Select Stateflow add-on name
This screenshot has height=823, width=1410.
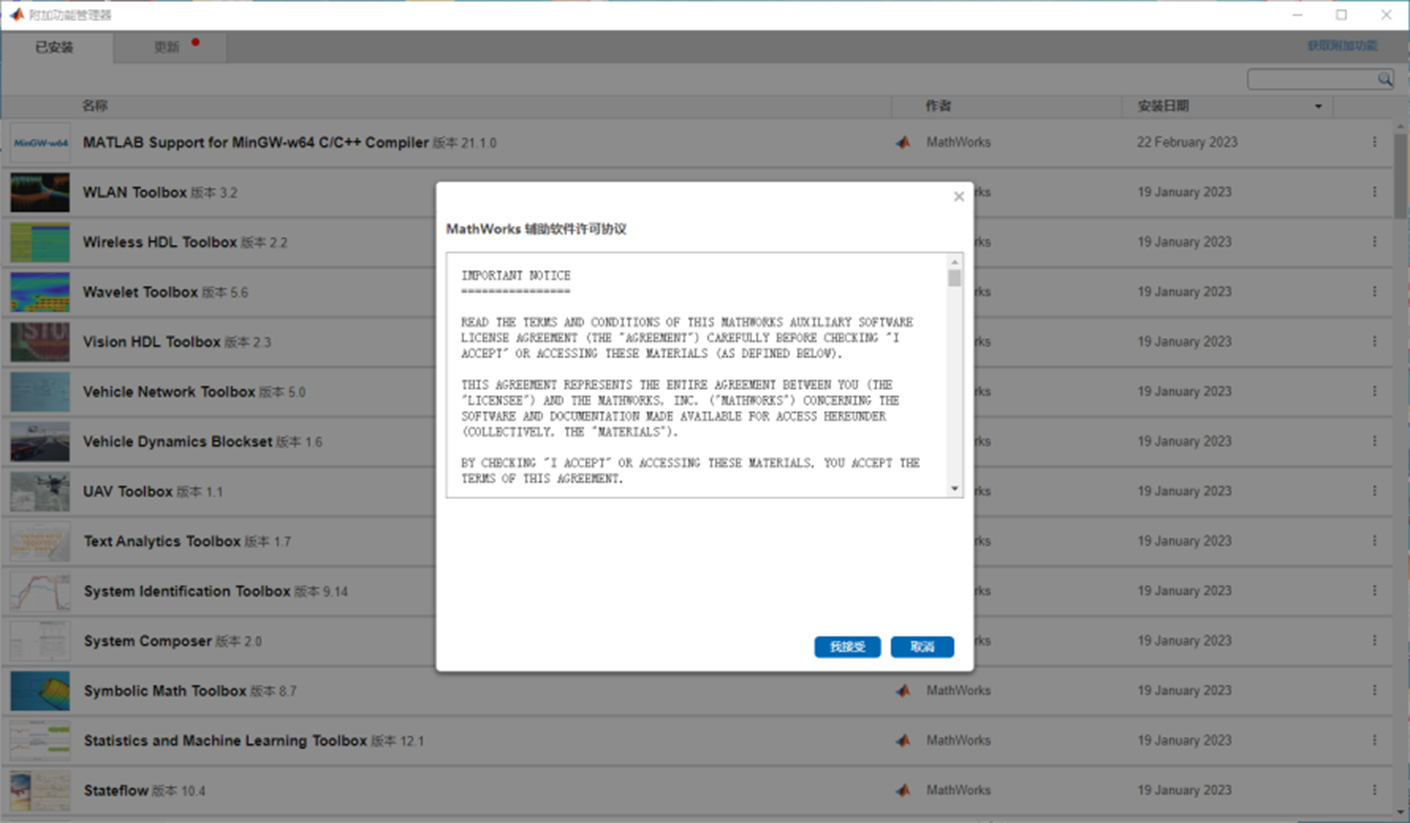click(116, 791)
